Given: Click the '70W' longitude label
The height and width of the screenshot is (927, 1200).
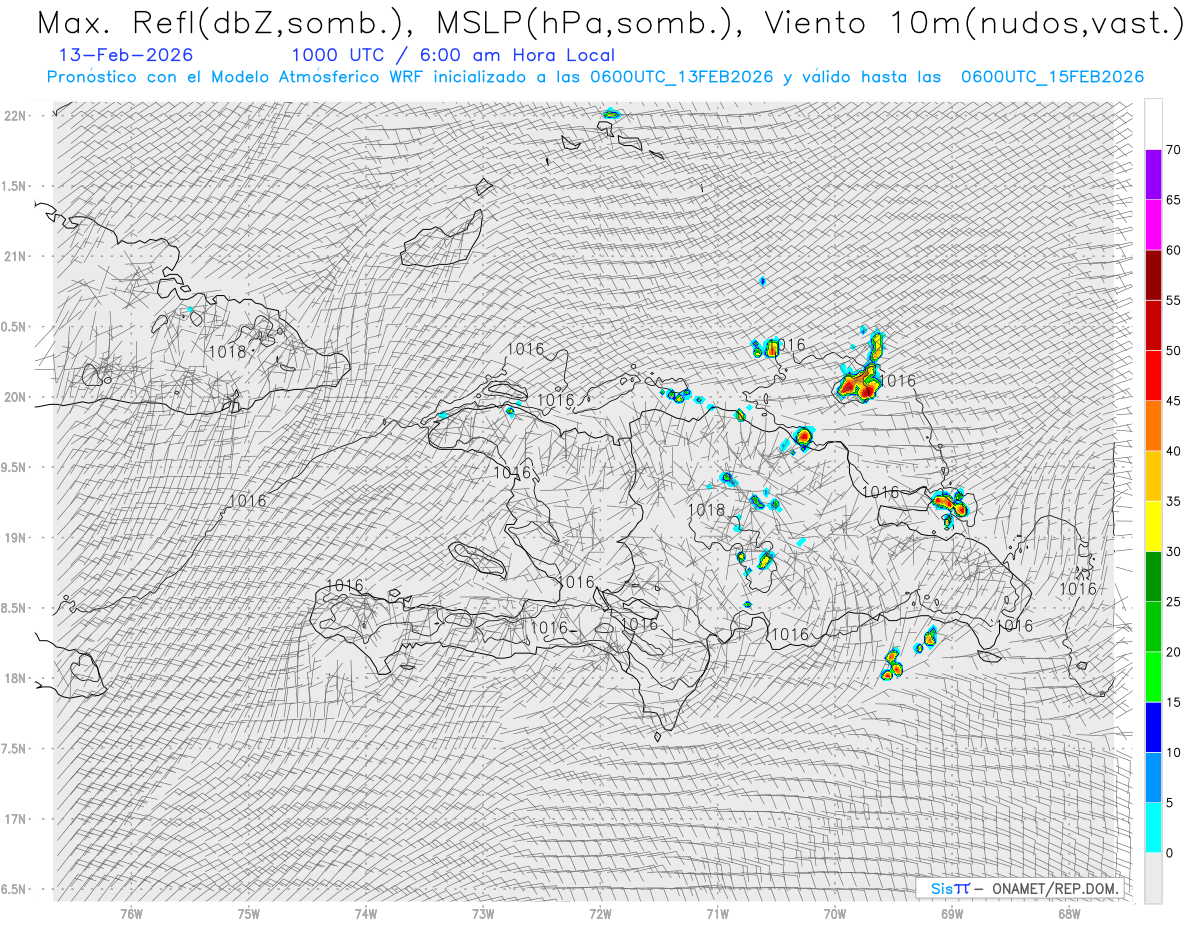Looking at the screenshot, I should coord(834,913).
